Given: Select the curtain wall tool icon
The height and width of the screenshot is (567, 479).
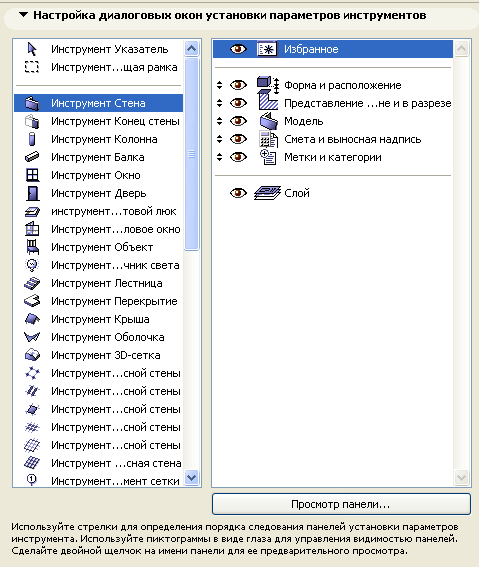Looking at the screenshot, I should click(x=32, y=463).
